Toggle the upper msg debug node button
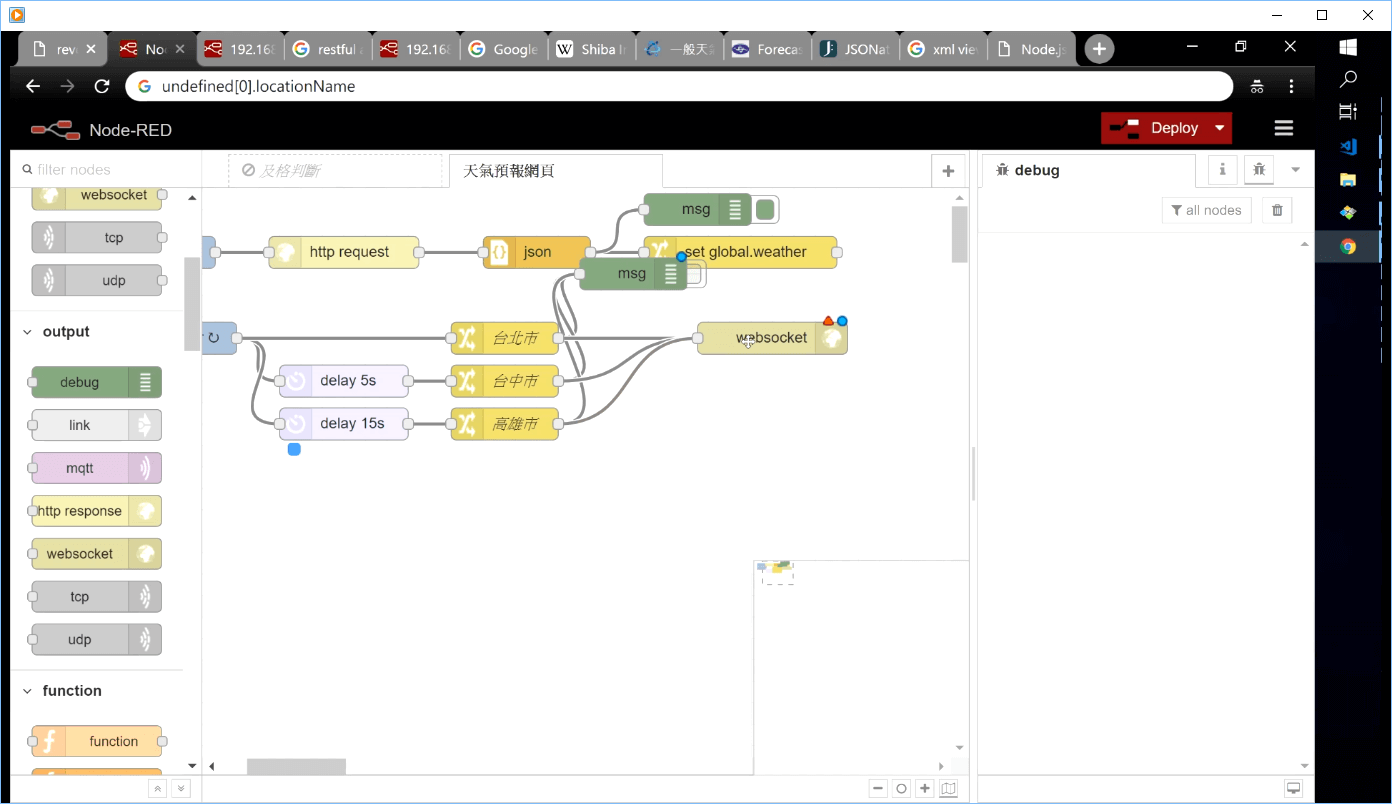Screen dimensions: 1392x804 [765, 210]
